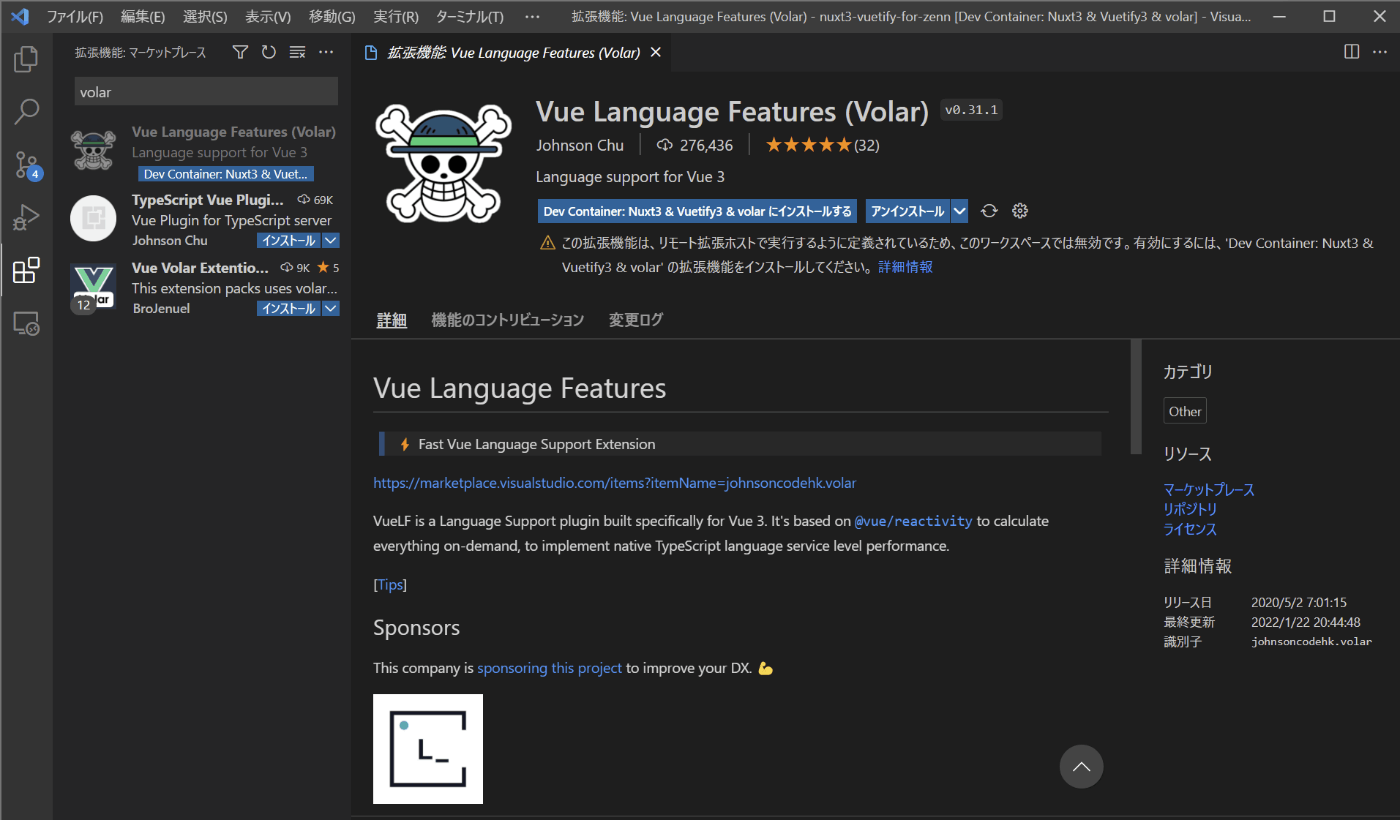
Task: Open editor more actions ellipsis
Action: (x=1380, y=52)
